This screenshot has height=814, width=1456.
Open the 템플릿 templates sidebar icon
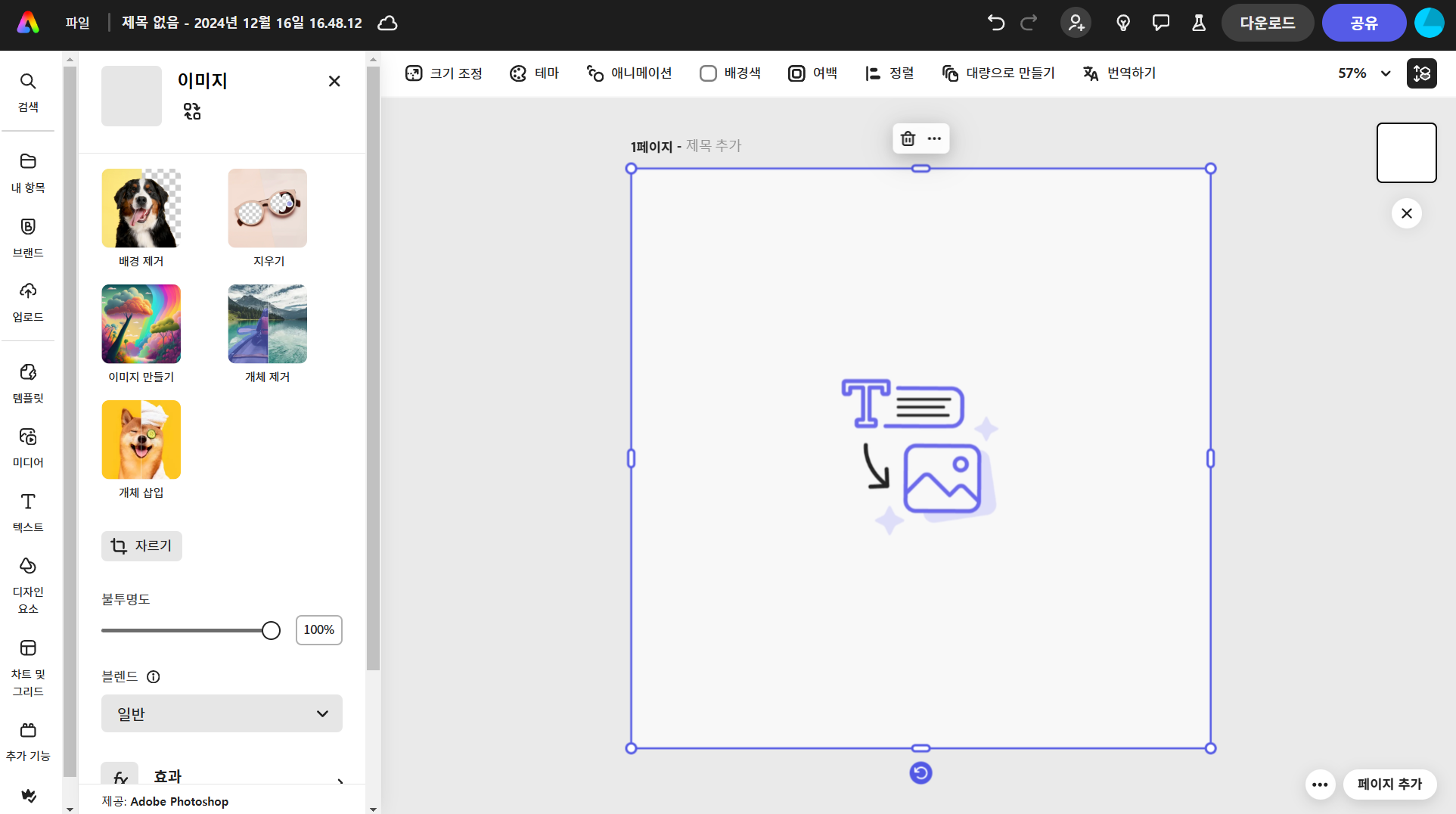tap(28, 382)
